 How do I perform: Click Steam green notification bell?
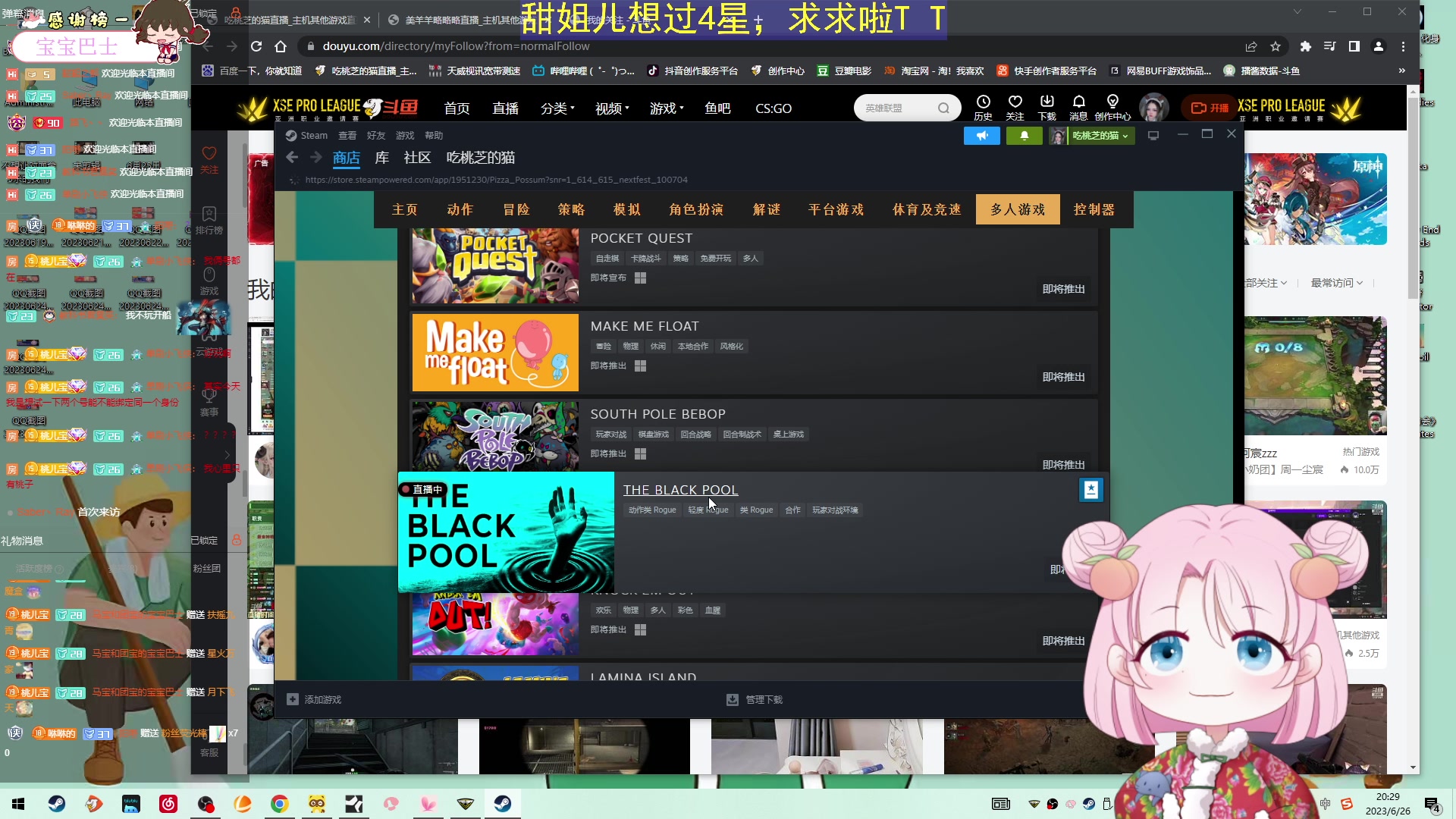coord(1024,136)
